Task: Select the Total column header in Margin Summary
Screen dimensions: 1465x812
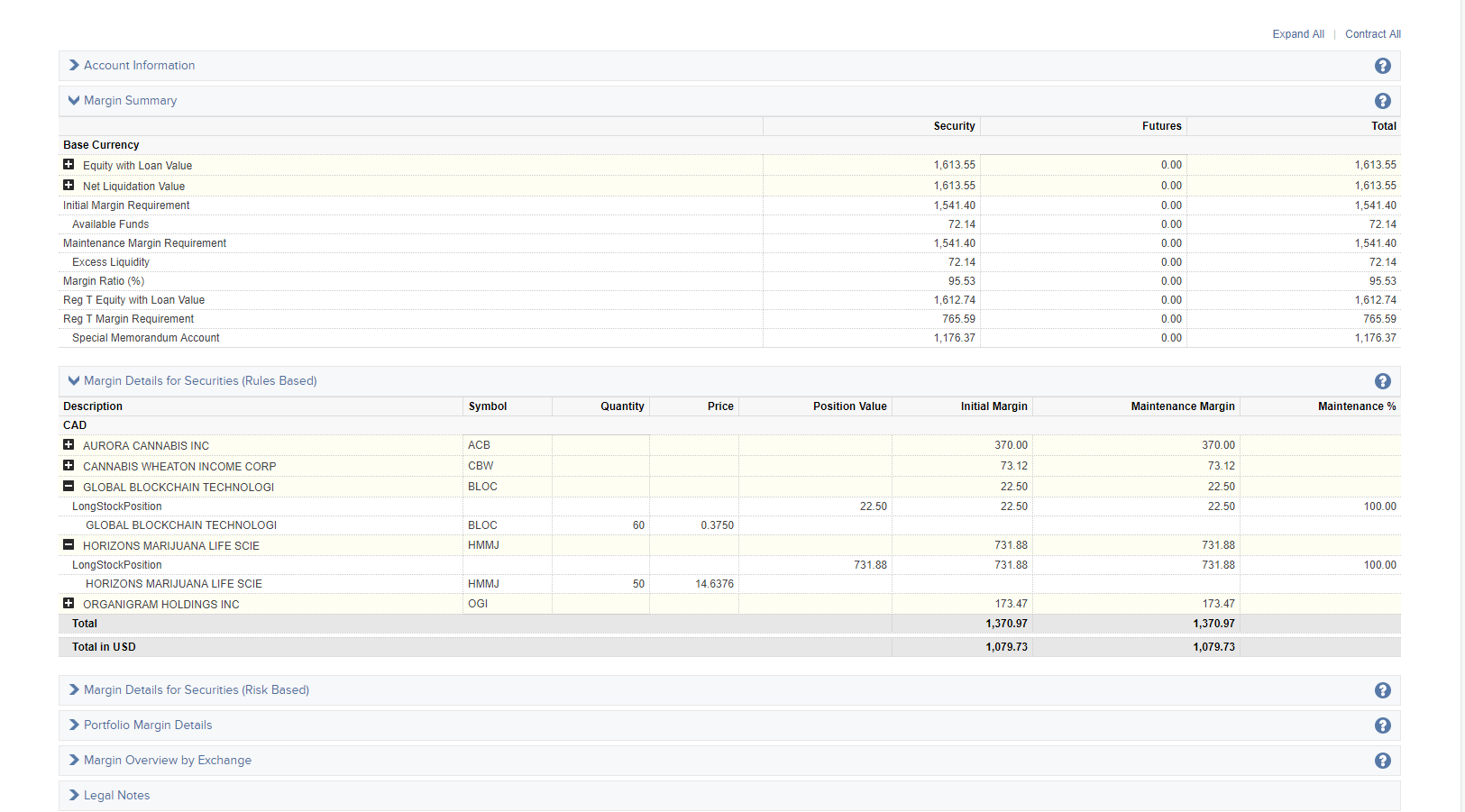Action: (x=1384, y=126)
